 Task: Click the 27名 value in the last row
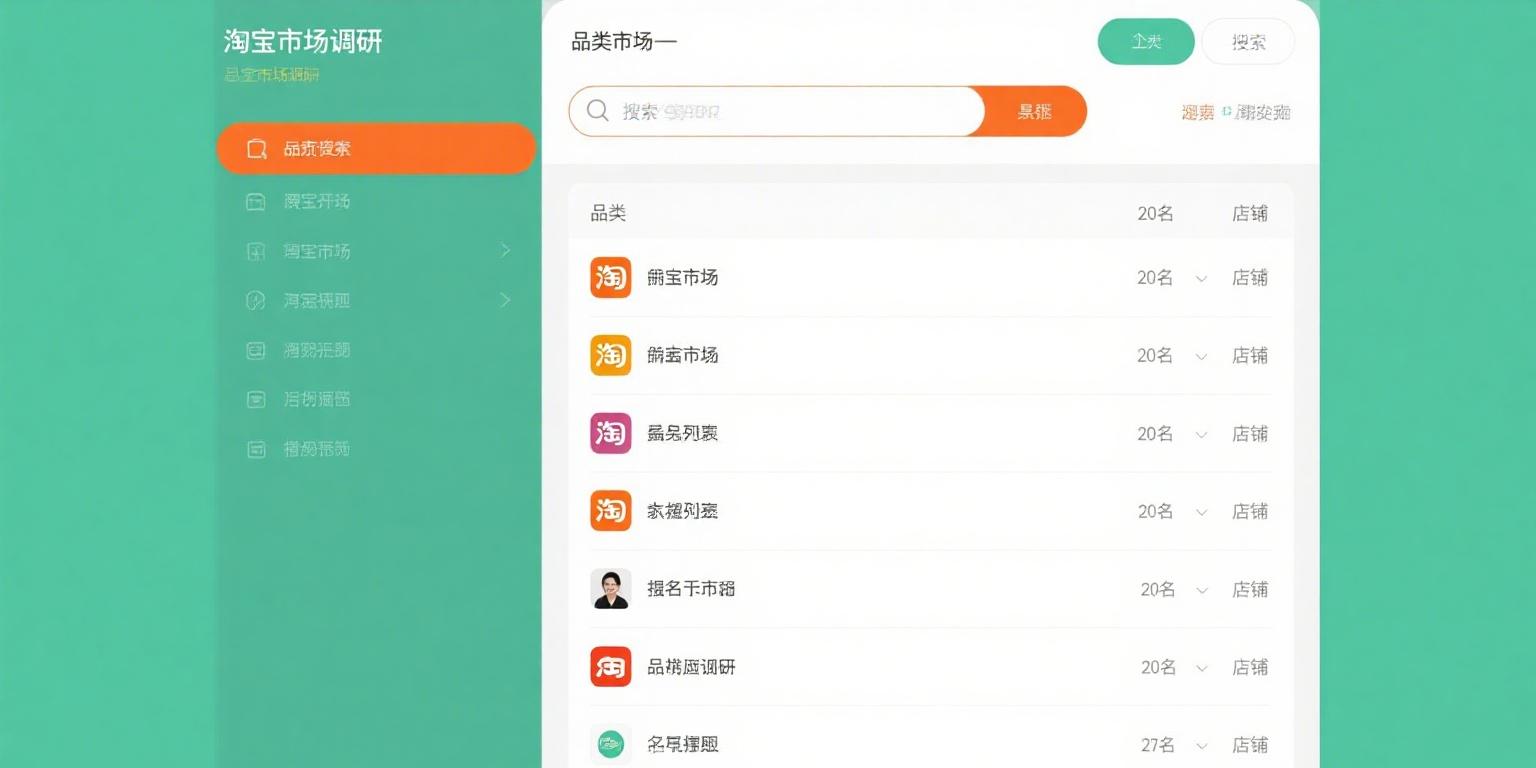pyautogui.click(x=1158, y=744)
